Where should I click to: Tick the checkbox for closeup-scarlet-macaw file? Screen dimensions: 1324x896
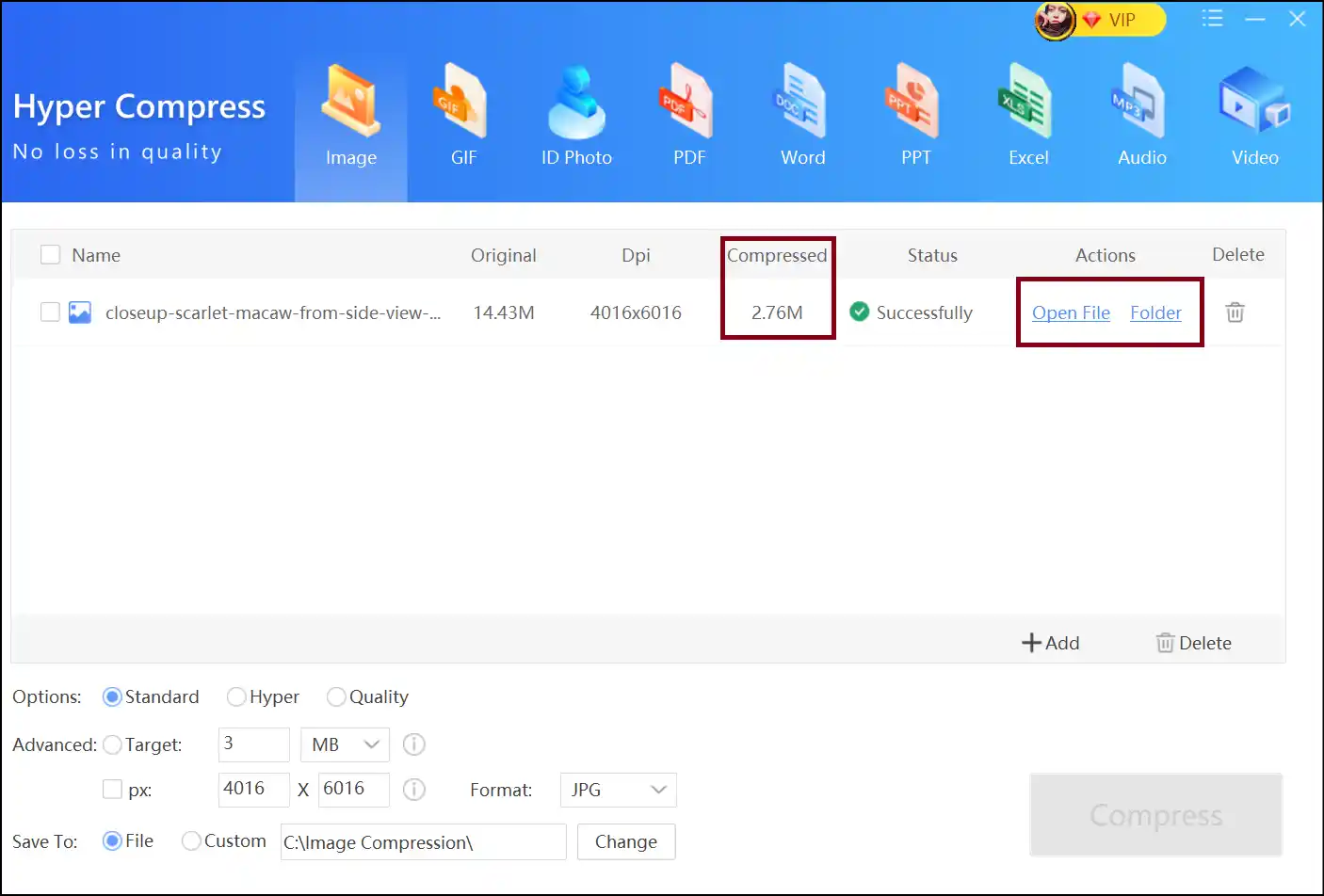pyautogui.click(x=51, y=312)
